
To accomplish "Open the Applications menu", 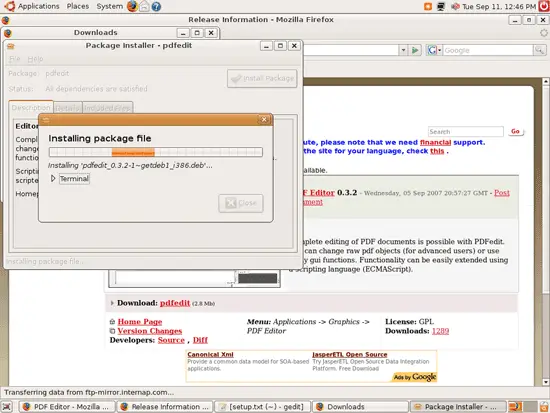I will pyautogui.click(x=39, y=6).
